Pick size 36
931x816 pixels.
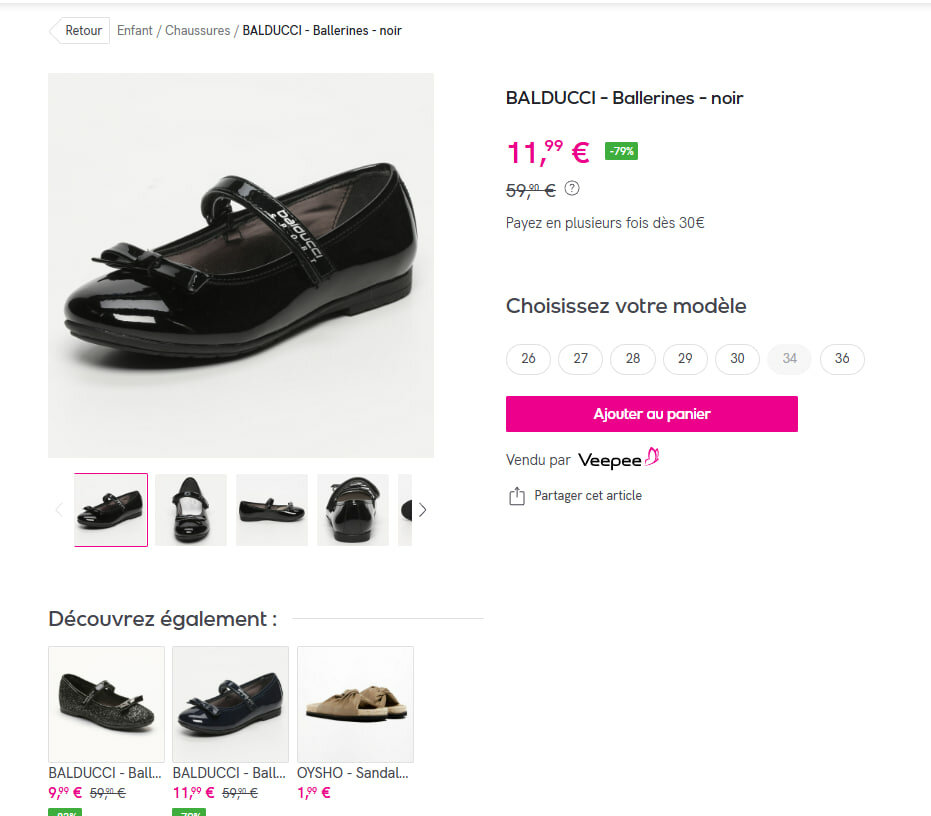point(842,359)
